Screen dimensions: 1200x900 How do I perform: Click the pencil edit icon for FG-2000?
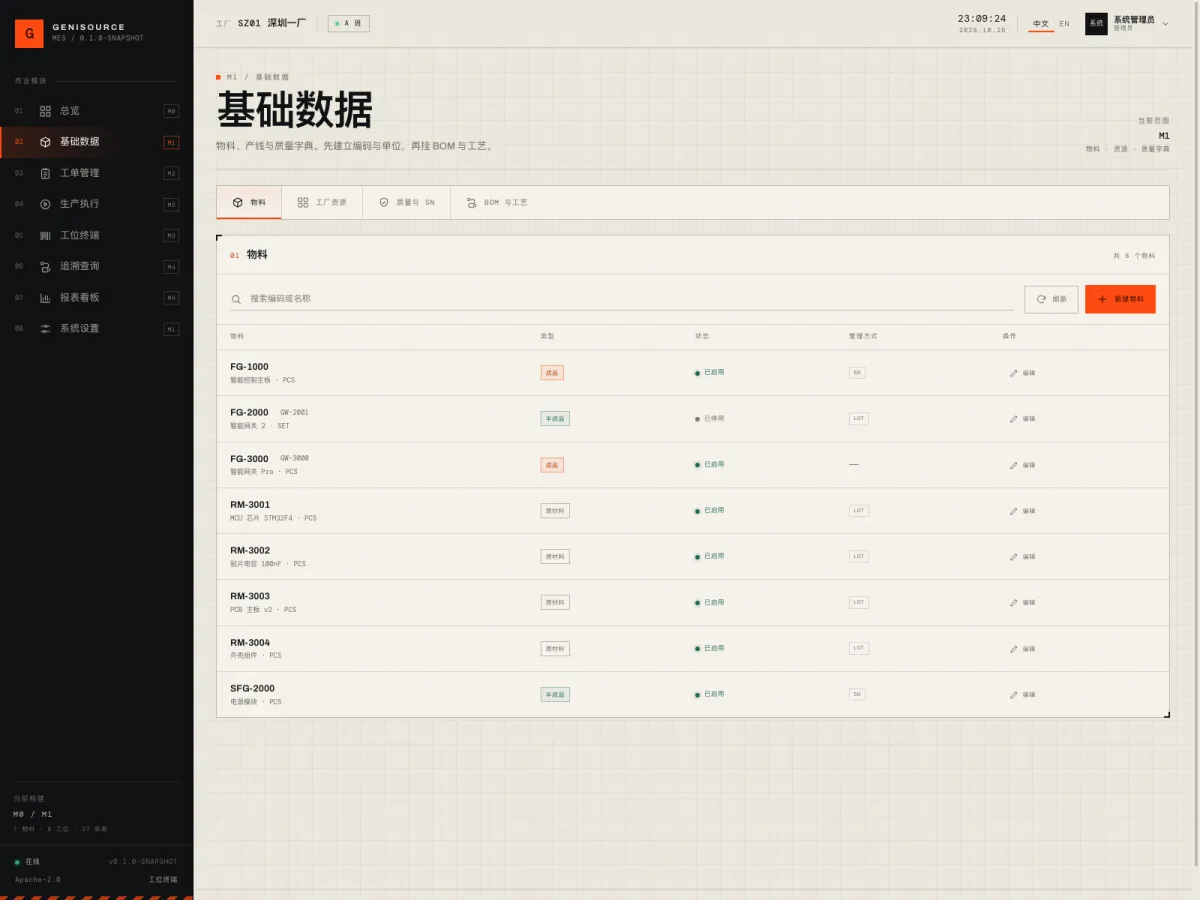(x=1013, y=419)
